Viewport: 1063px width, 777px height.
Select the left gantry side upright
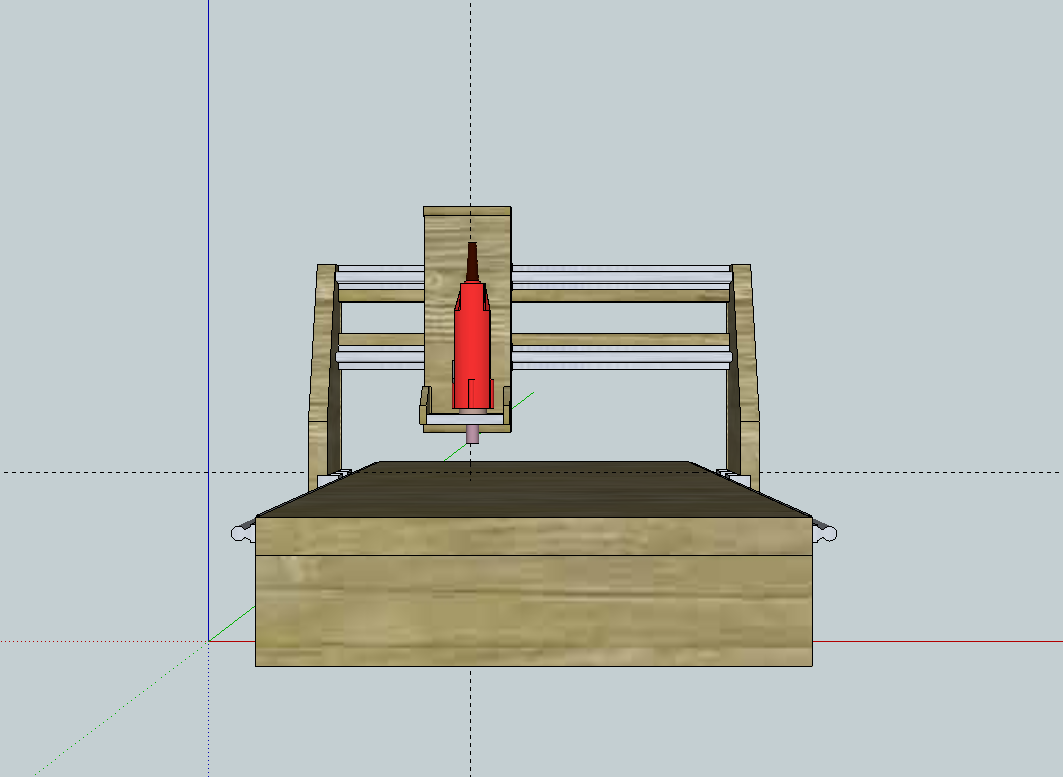point(323,376)
